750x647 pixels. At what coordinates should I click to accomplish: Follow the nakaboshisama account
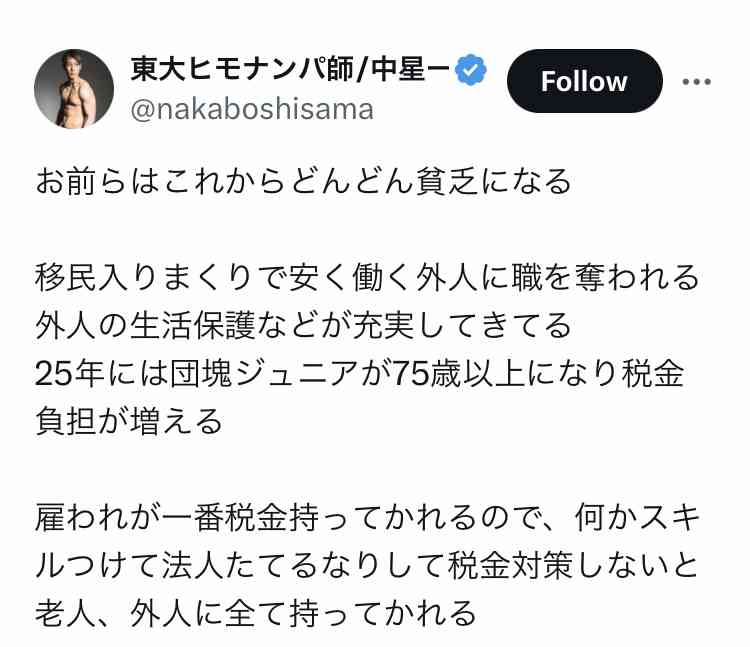tap(585, 81)
